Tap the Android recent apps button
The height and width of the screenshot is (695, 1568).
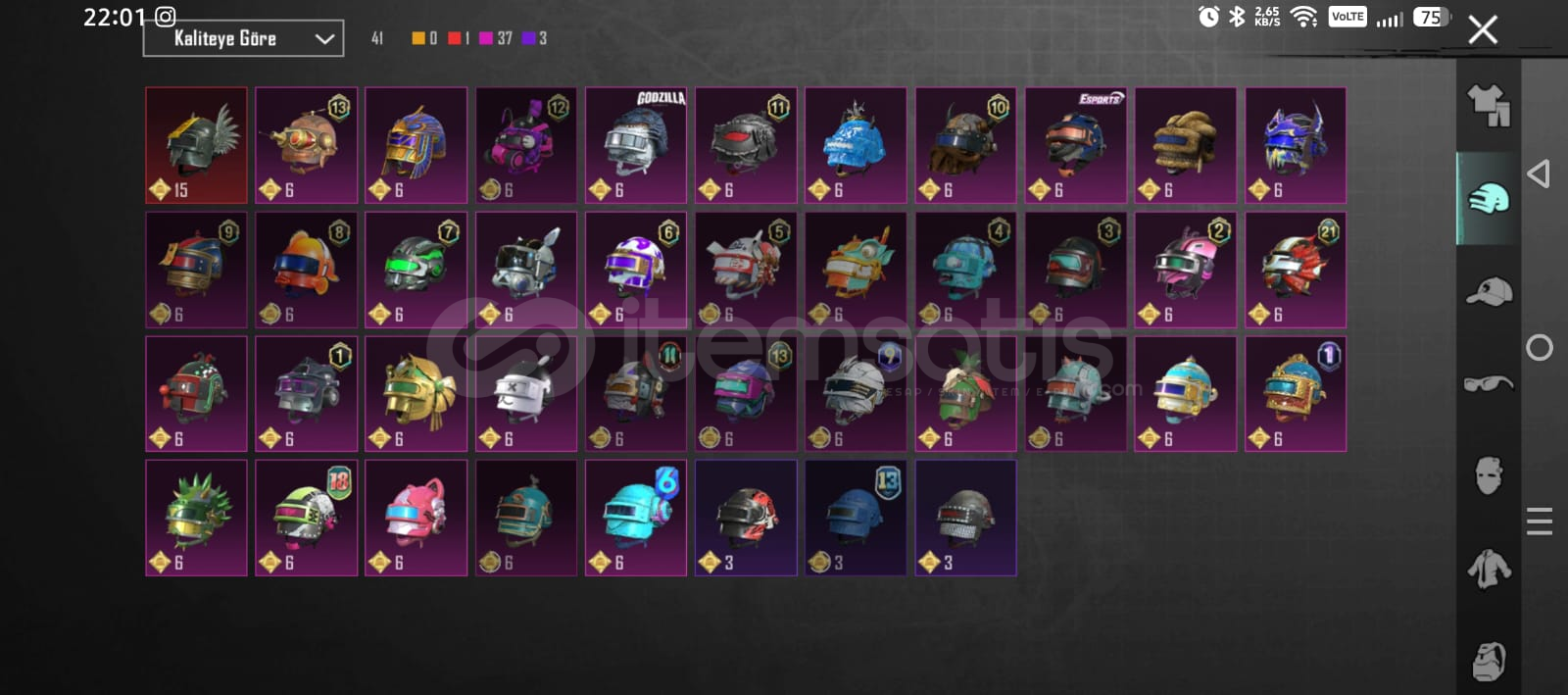pyautogui.click(x=1540, y=521)
